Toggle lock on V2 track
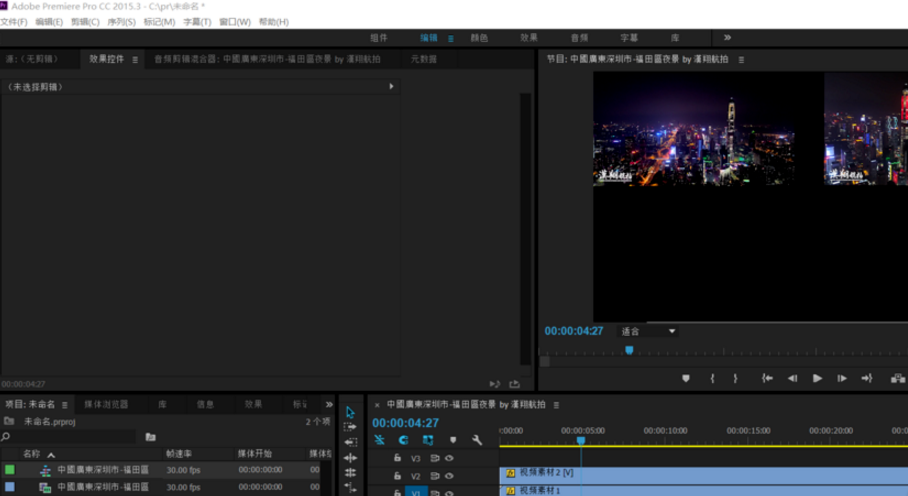Image resolution: width=908 pixels, height=496 pixels. [x=397, y=476]
